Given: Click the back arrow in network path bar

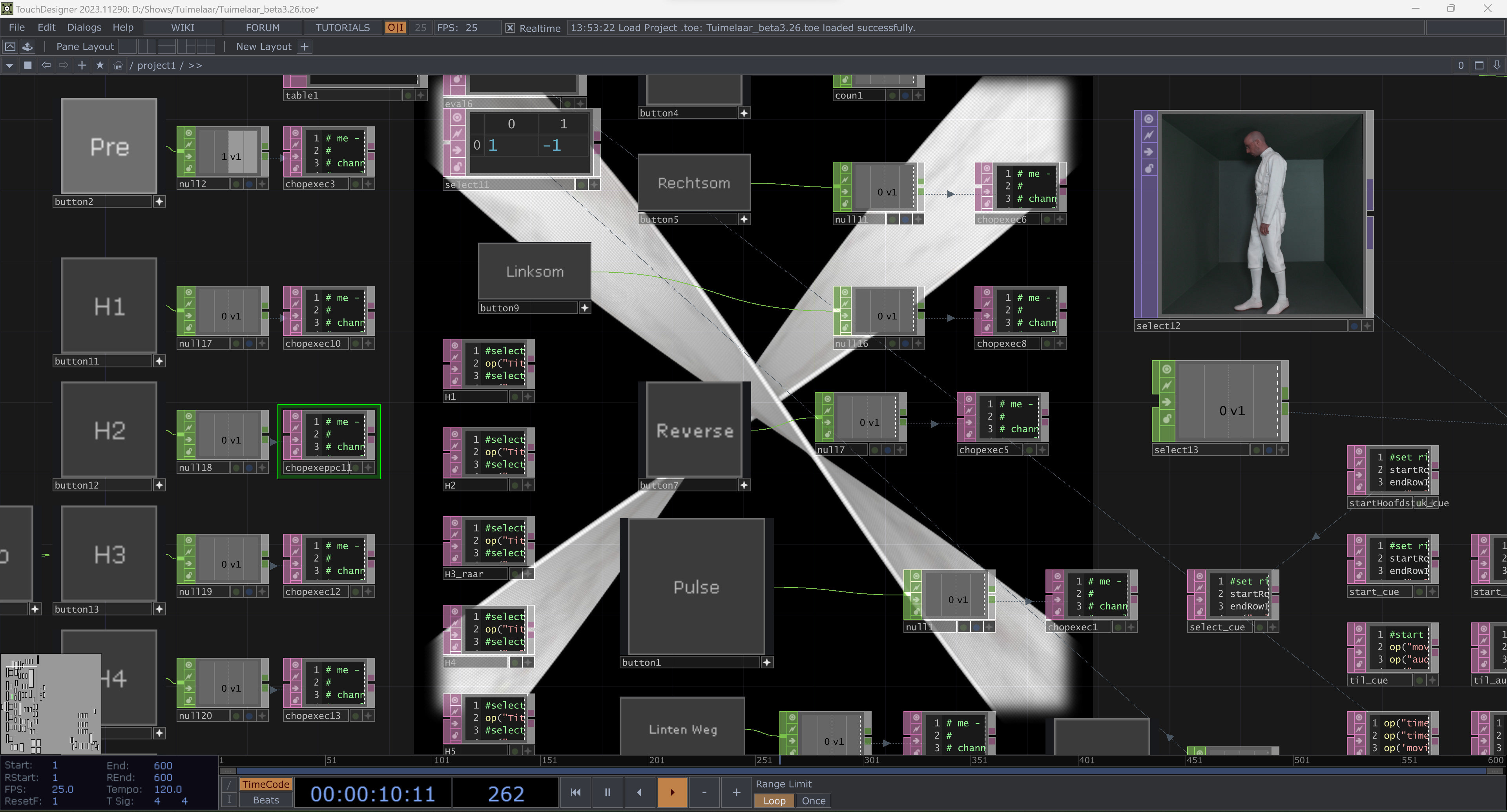Looking at the screenshot, I should [x=46, y=66].
